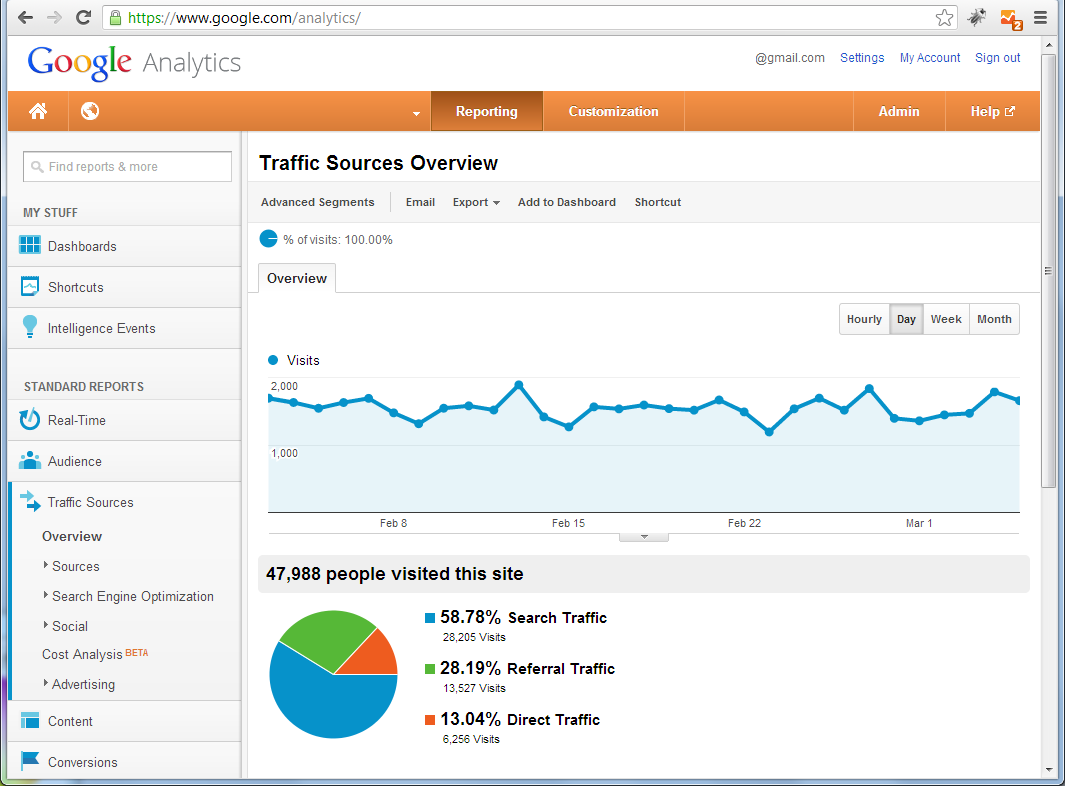The image size is (1065, 786).
Task: Switch the chart to Hourly
Action: click(x=864, y=319)
